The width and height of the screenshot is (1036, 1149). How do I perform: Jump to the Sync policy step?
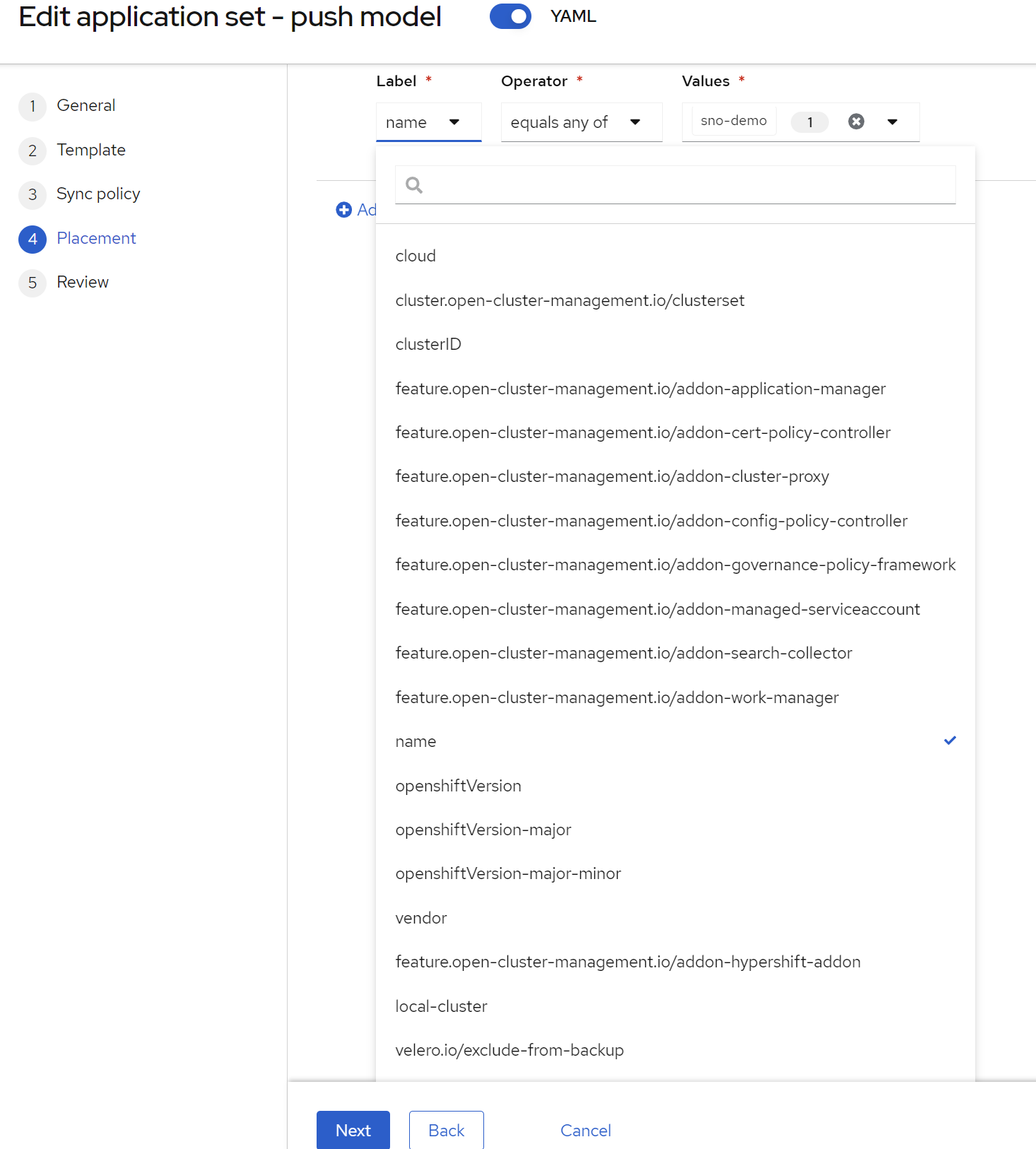click(98, 194)
